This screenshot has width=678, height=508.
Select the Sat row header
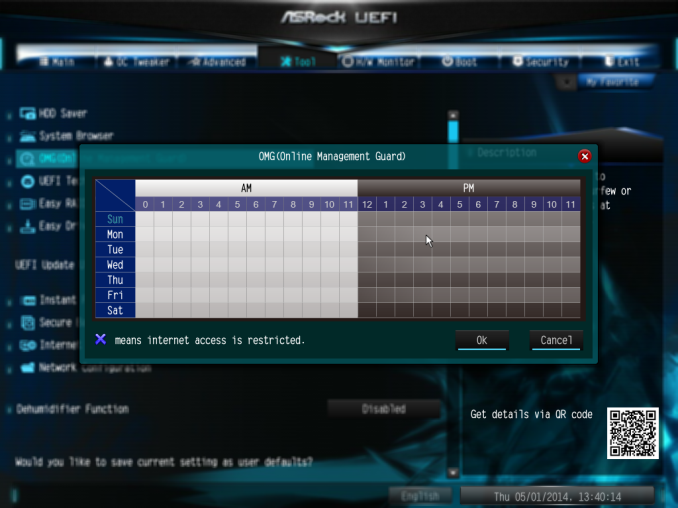(115, 310)
